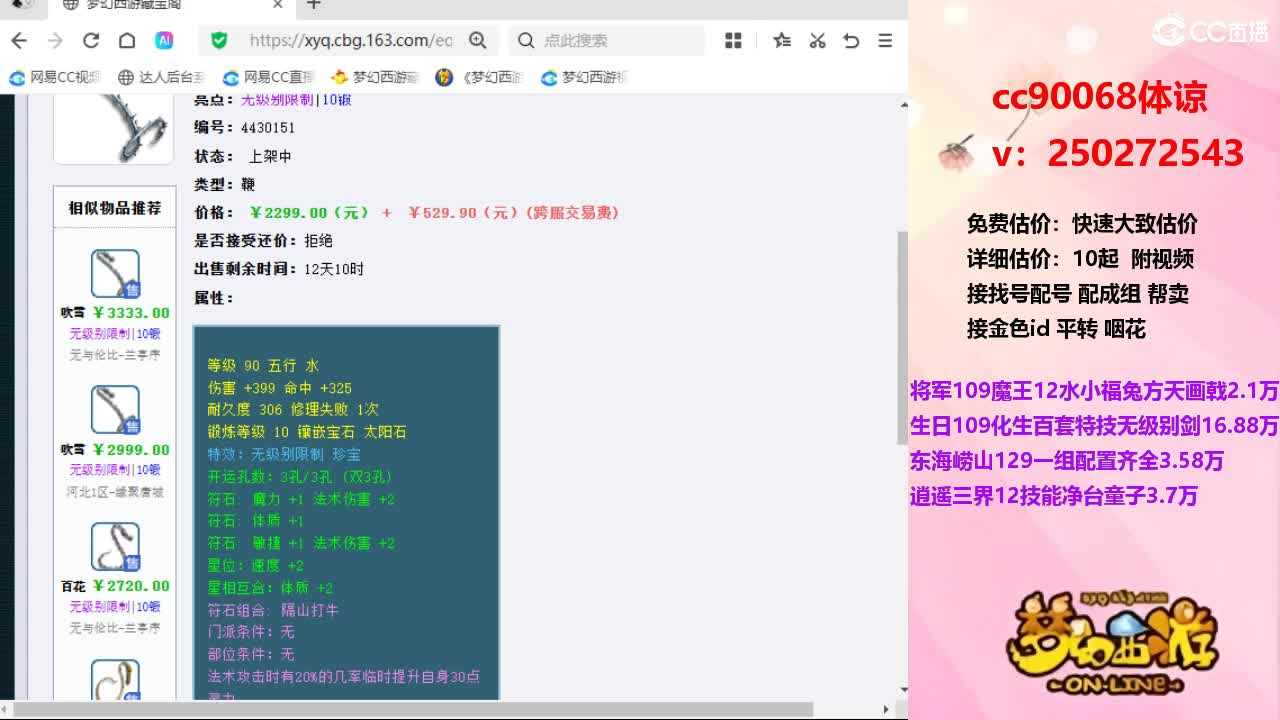Click the cc90068体谅 overlay text
Image resolution: width=1280 pixels, height=720 pixels.
(1100, 97)
